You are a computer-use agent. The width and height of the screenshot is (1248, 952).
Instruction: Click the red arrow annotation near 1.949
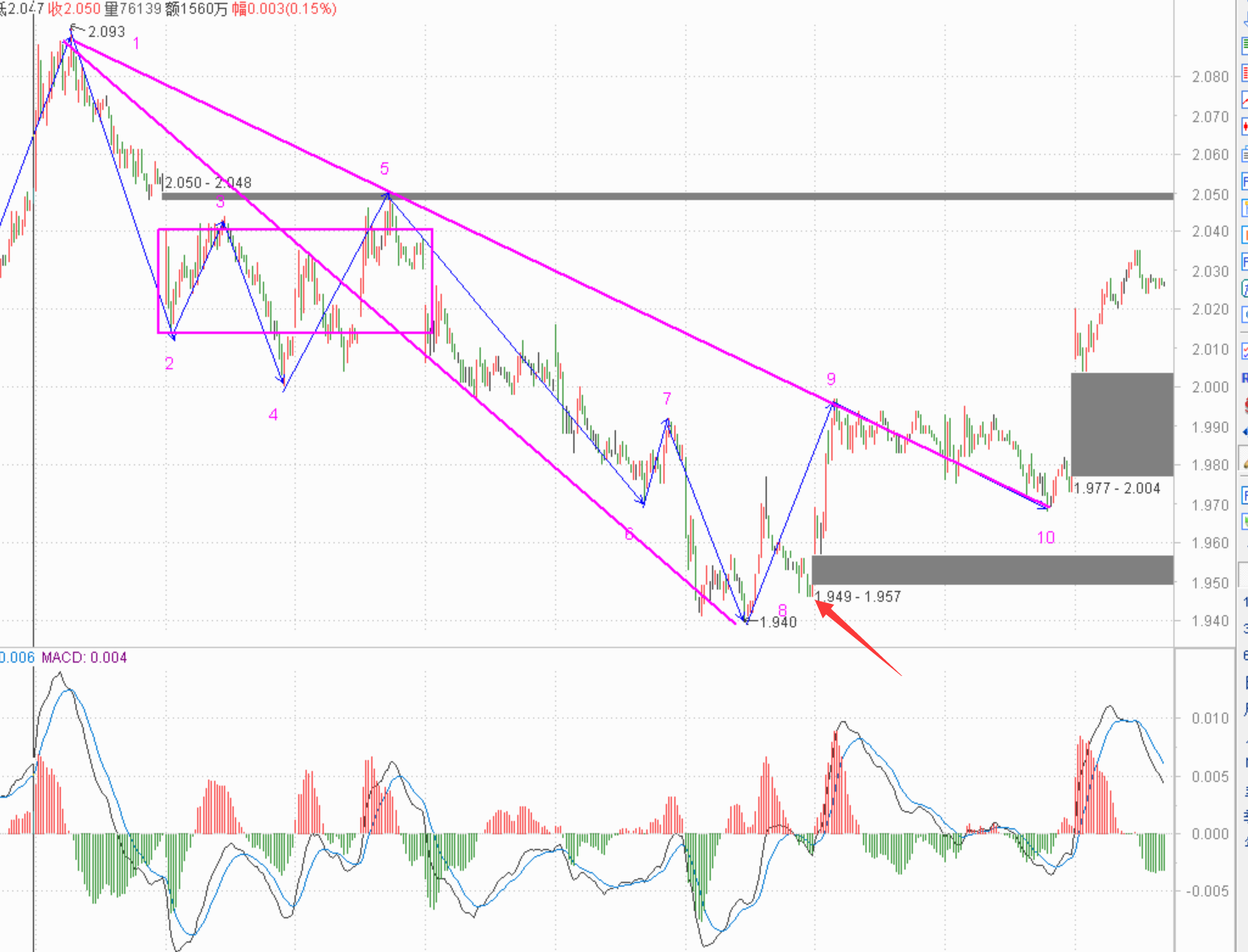tap(859, 637)
